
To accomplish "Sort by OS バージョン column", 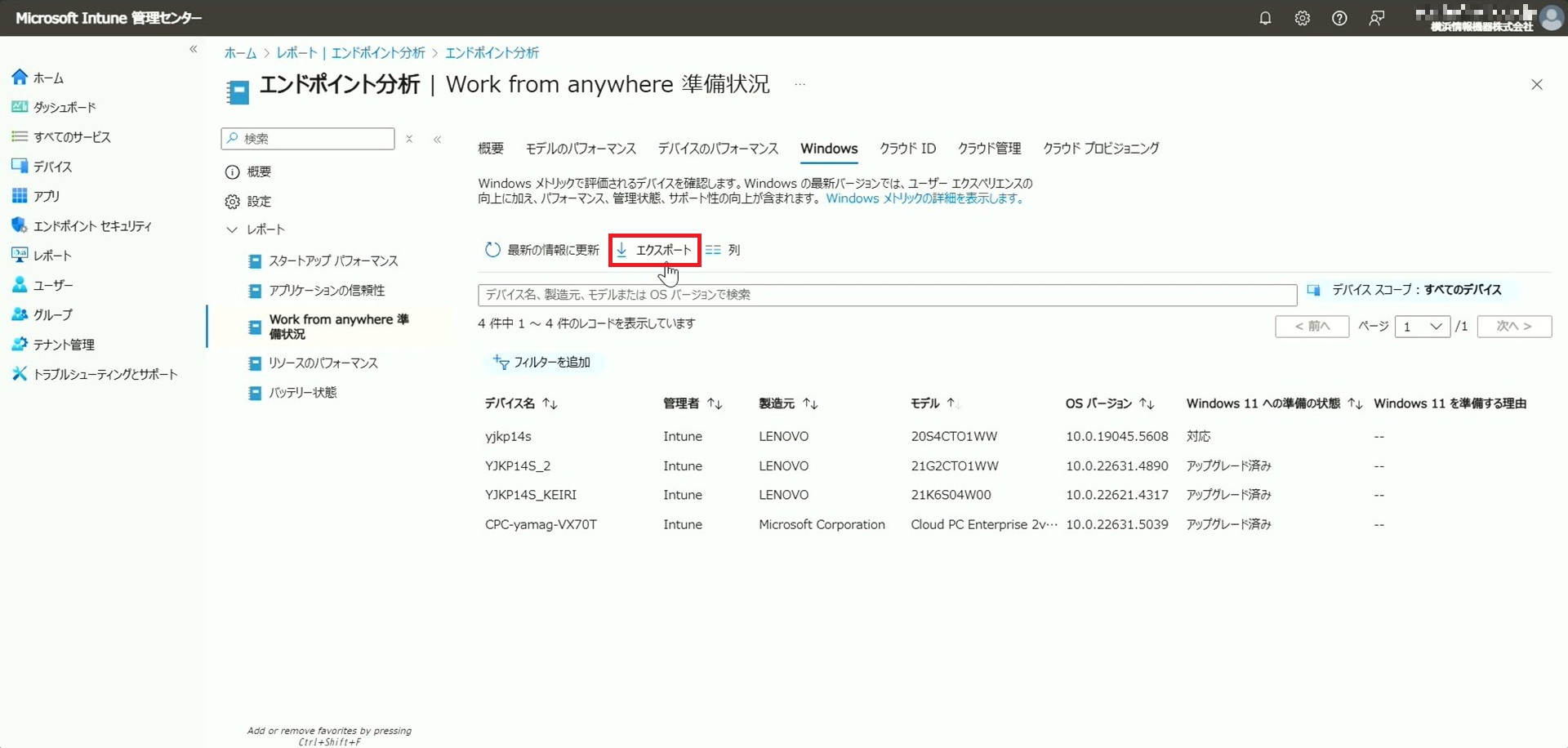I will coord(1109,403).
